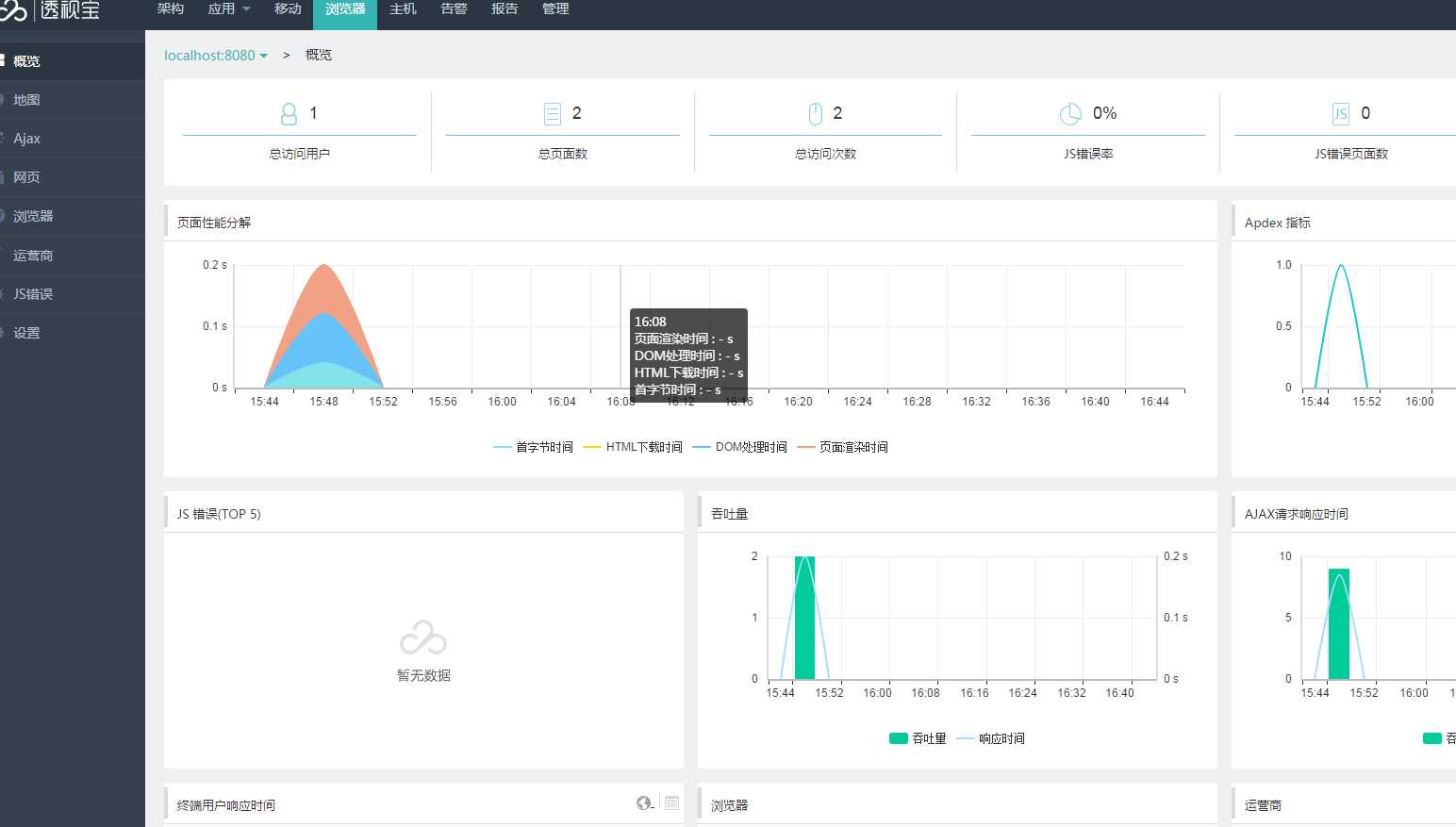Click the 页面性能分解 panel title

[x=214, y=223]
